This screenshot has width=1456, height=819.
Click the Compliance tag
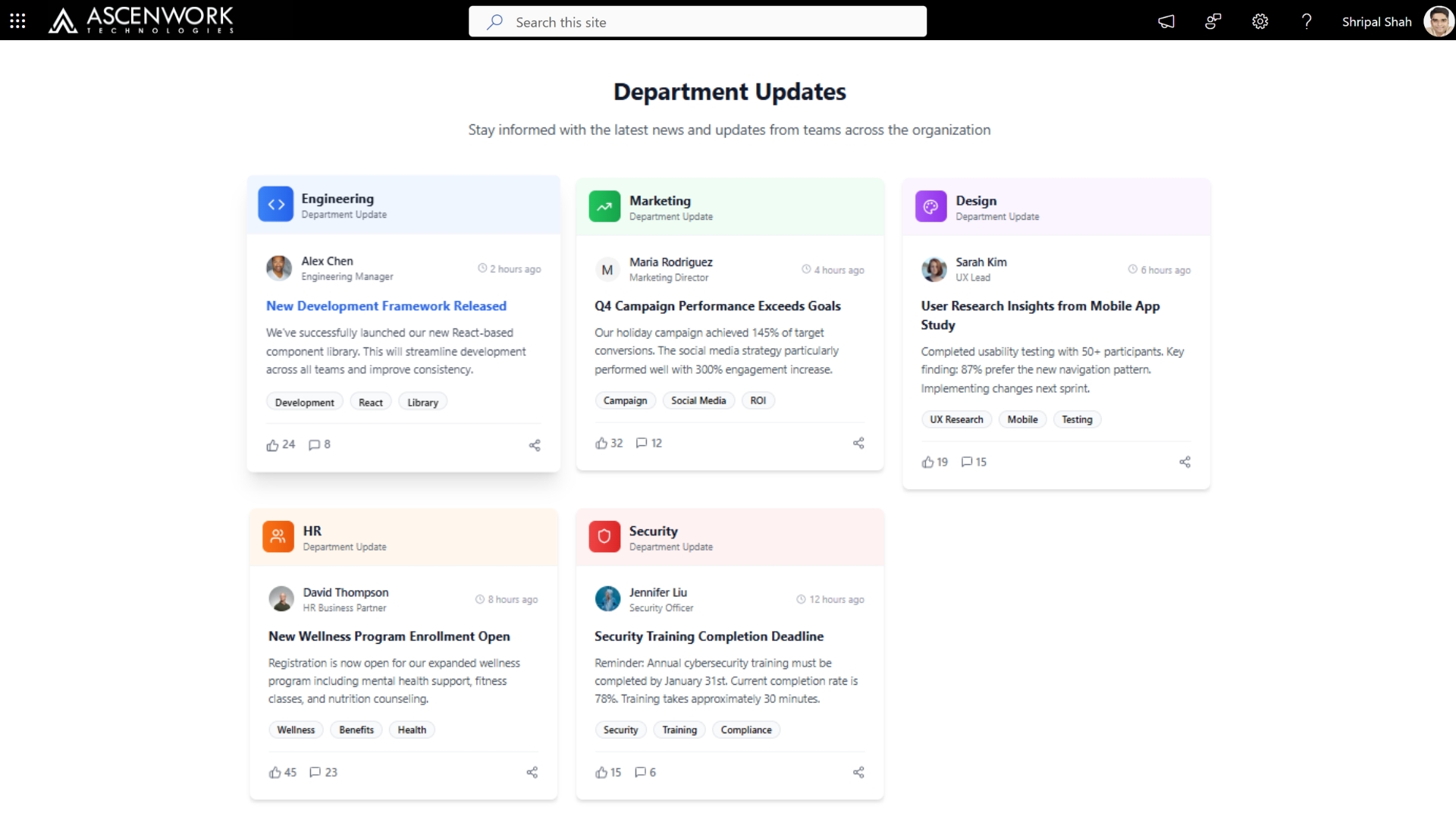[x=745, y=730]
